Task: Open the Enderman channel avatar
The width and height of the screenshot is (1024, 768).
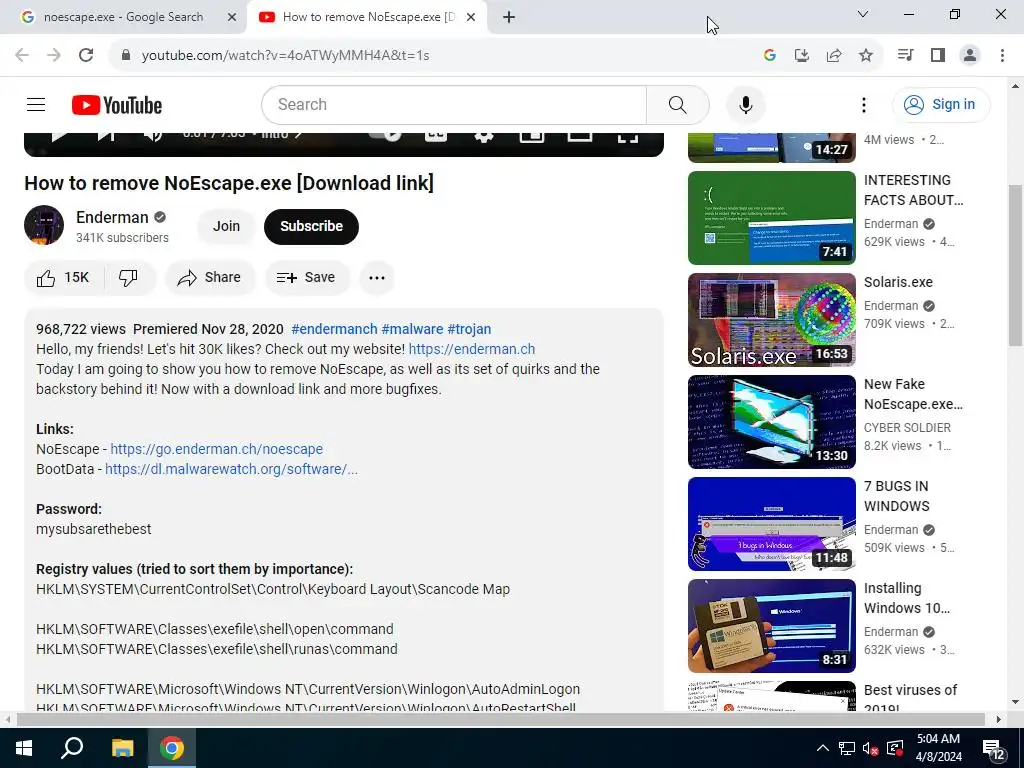Action: coord(44,225)
